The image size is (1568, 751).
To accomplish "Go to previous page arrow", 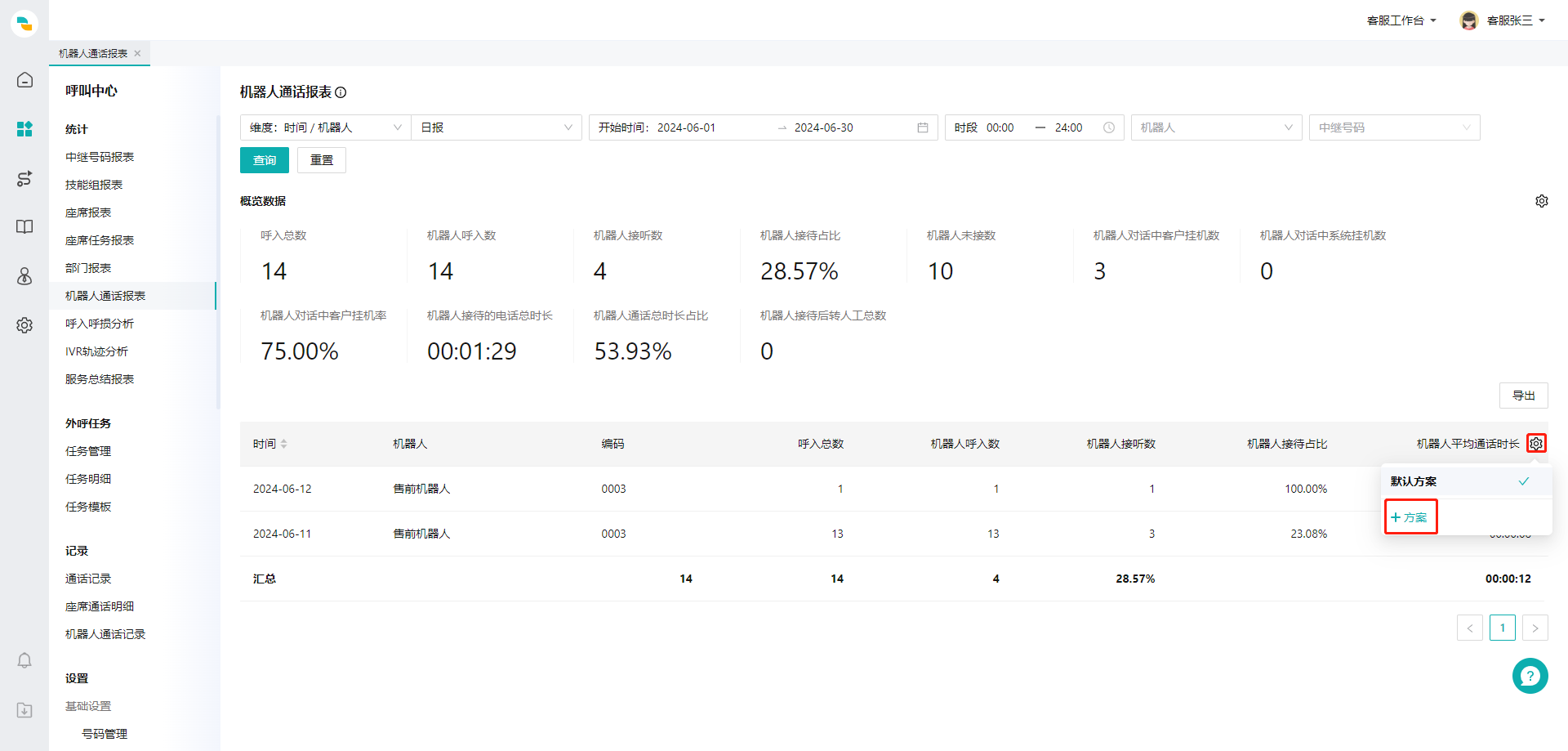I will tap(1470, 628).
